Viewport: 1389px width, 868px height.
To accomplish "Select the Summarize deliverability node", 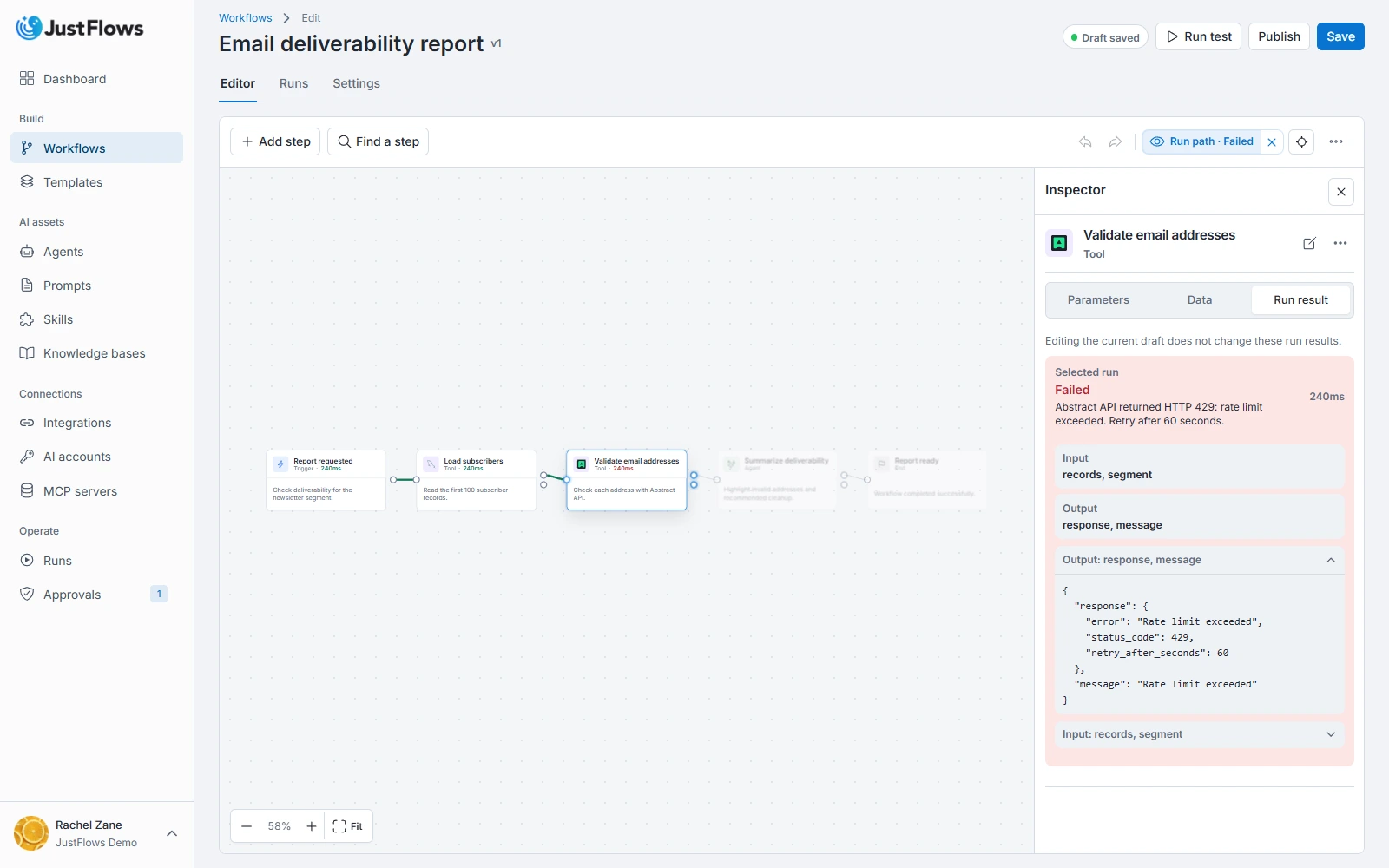I will coord(778,480).
